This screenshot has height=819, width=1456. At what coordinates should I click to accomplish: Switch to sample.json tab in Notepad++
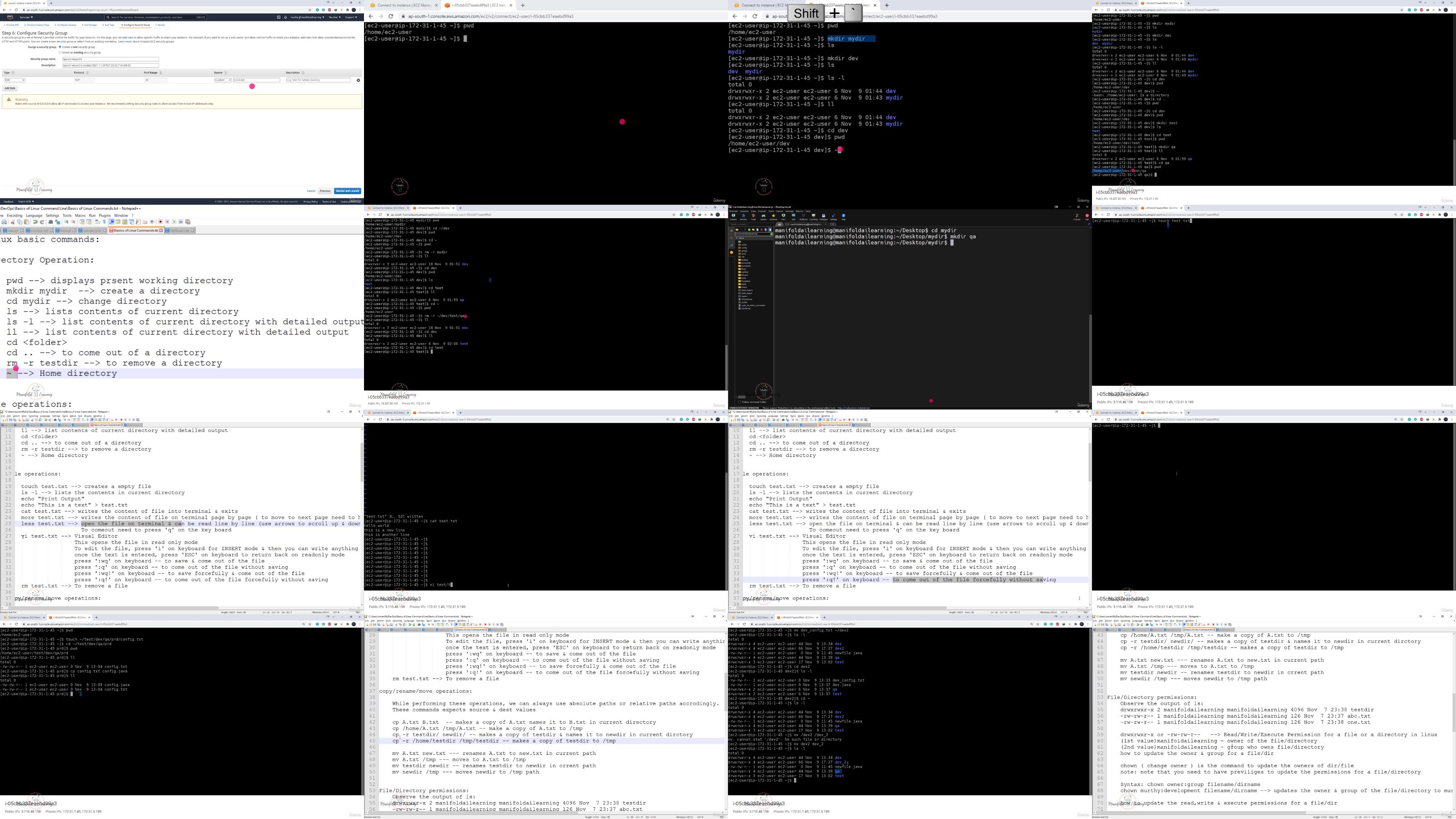[x=92, y=231]
